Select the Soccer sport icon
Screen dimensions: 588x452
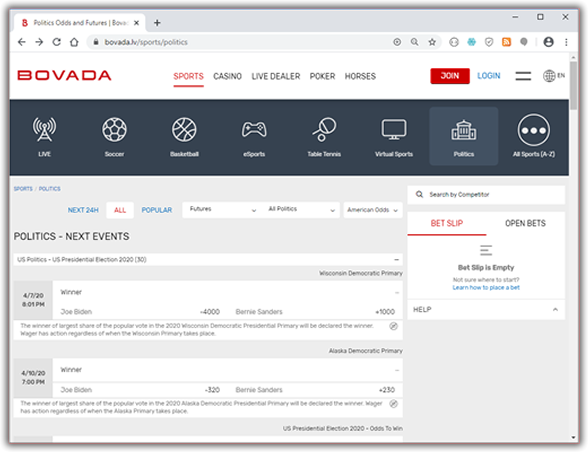click(114, 137)
